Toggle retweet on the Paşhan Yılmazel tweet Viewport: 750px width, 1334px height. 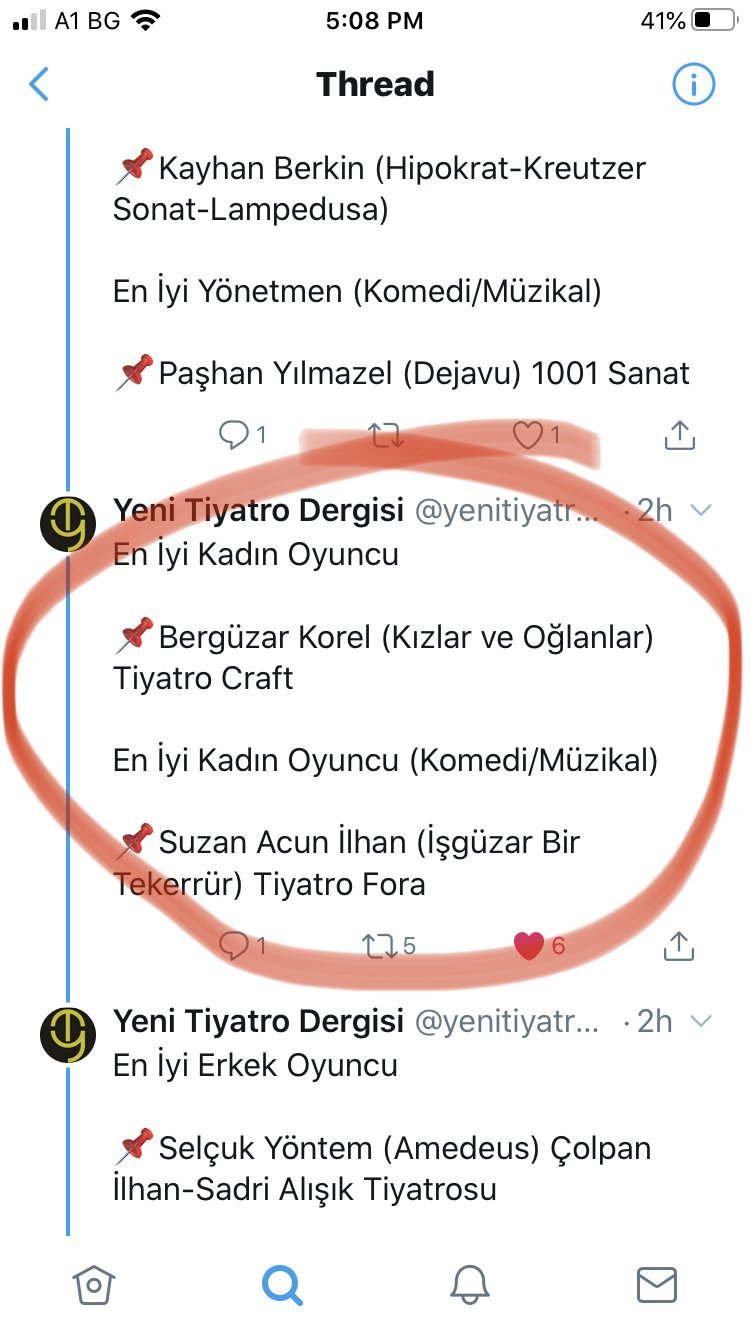(385, 435)
